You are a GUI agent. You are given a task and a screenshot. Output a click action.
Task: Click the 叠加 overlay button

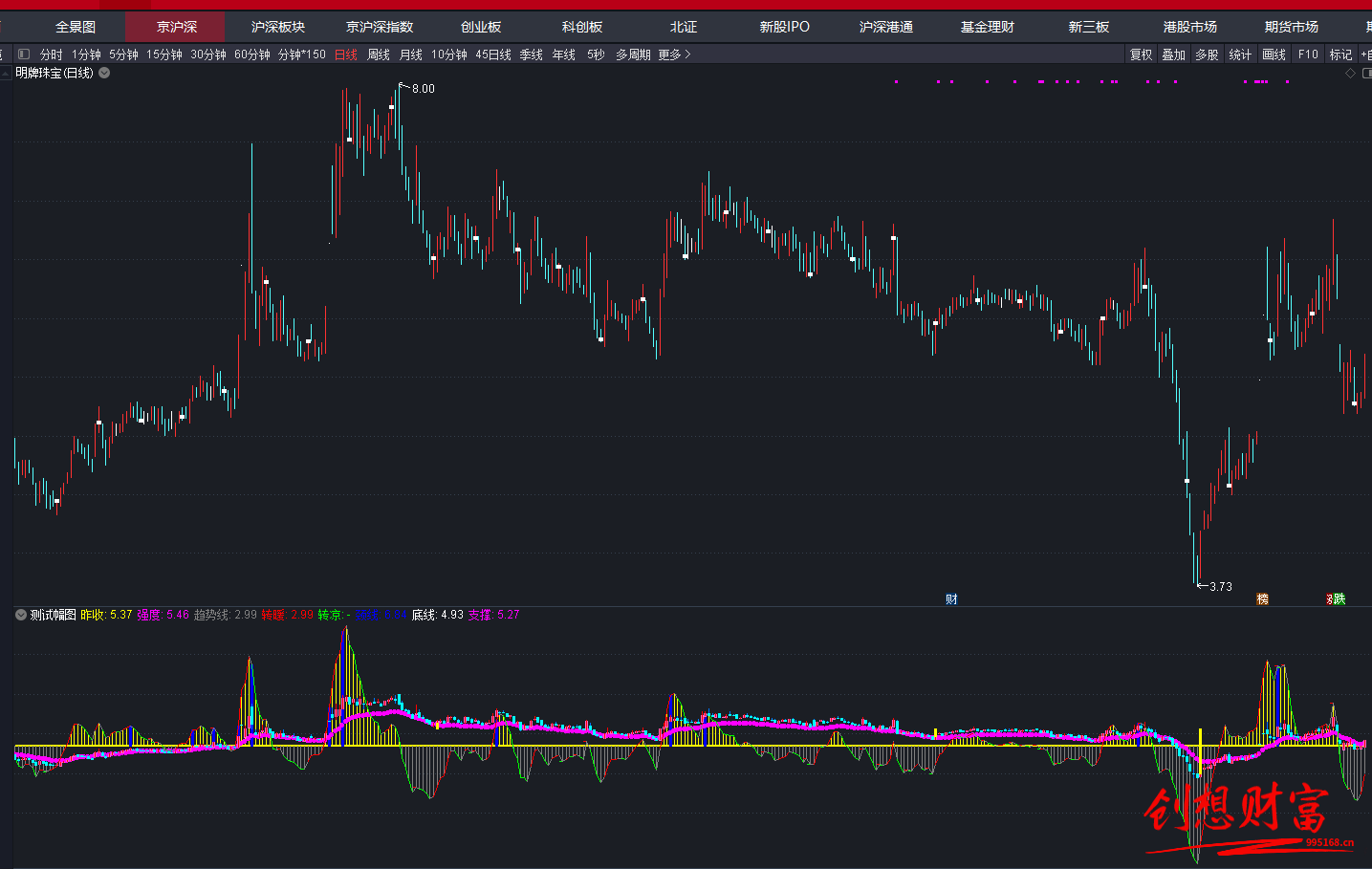click(x=1174, y=54)
